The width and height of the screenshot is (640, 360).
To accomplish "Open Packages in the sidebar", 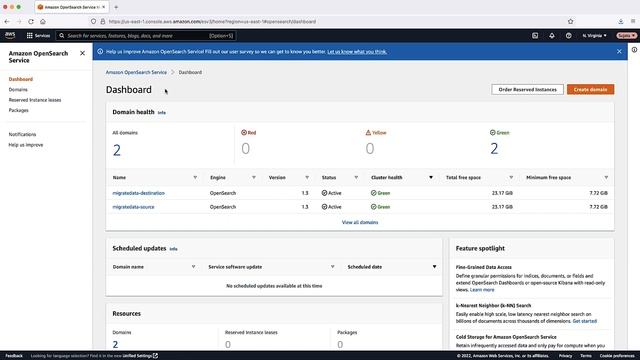I will [x=18, y=110].
